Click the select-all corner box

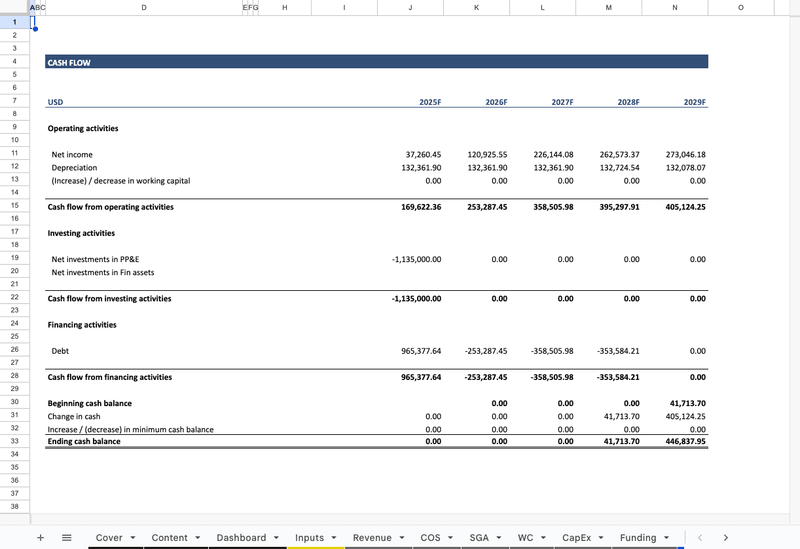14,7
